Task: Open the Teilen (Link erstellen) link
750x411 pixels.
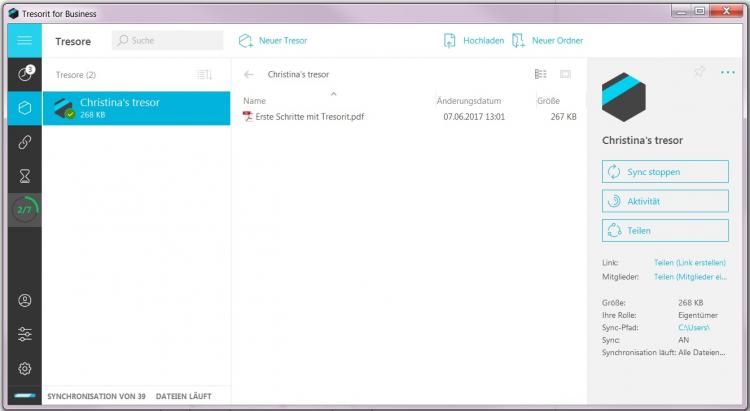Action: pos(689,262)
